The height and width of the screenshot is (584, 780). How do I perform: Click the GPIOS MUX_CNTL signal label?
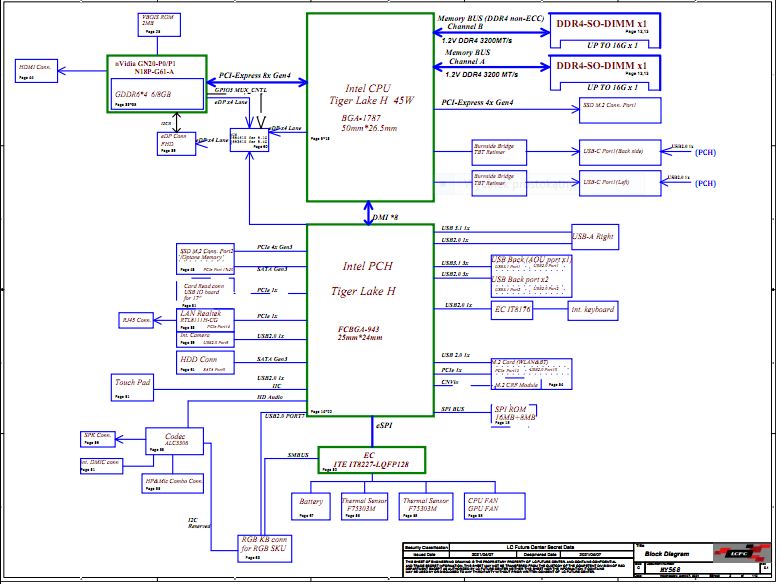point(241,90)
